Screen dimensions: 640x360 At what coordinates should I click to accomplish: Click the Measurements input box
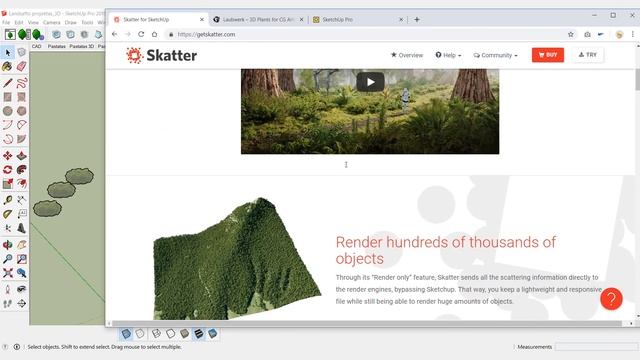(x=596, y=347)
